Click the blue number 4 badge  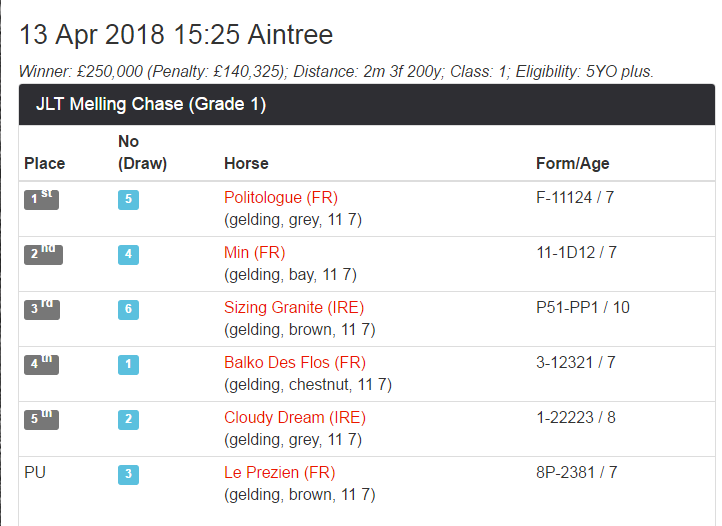[128, 254]
